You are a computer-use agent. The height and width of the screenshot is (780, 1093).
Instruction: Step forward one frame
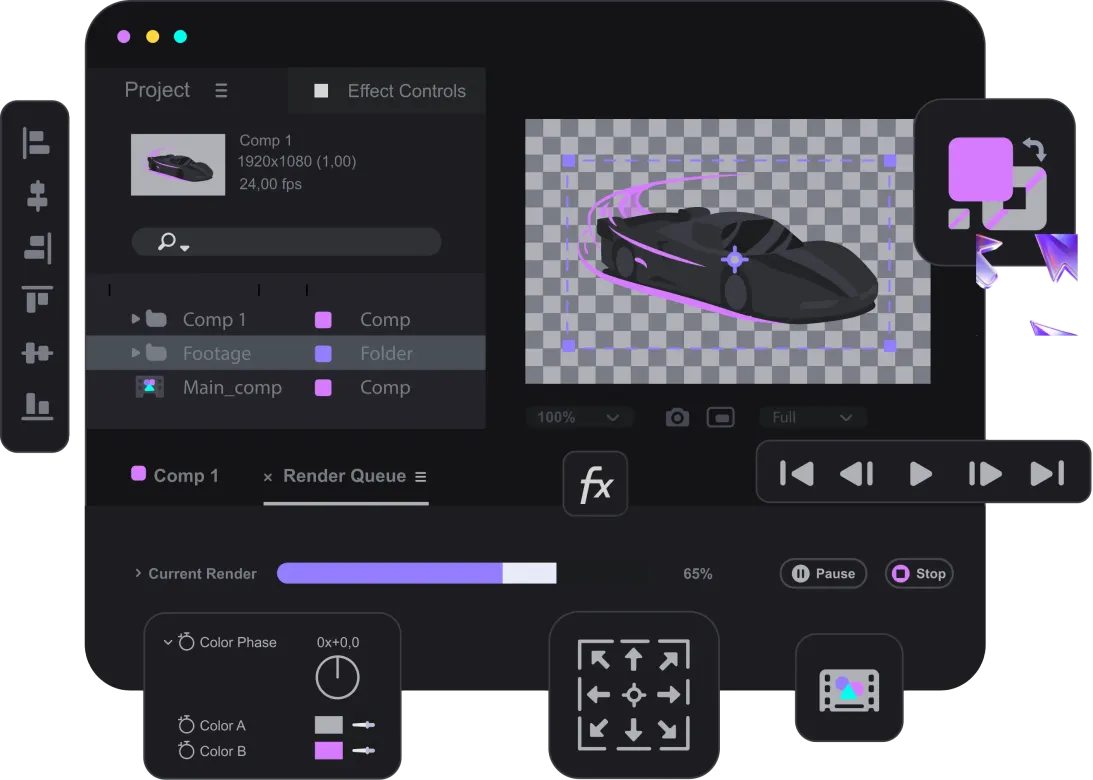click(985, 473)
